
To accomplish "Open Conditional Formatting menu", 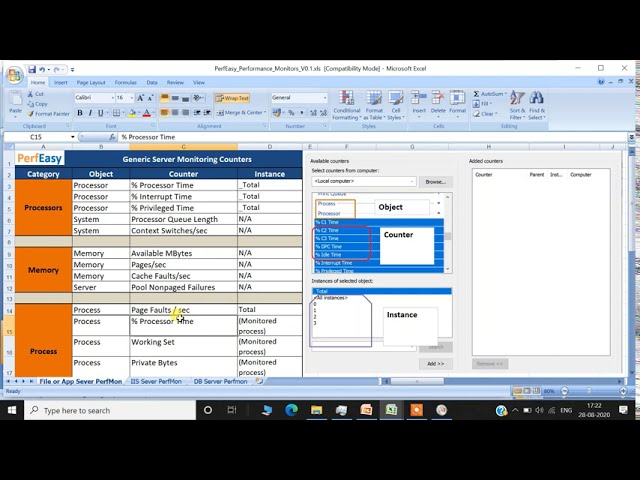I will coord(347,105).
